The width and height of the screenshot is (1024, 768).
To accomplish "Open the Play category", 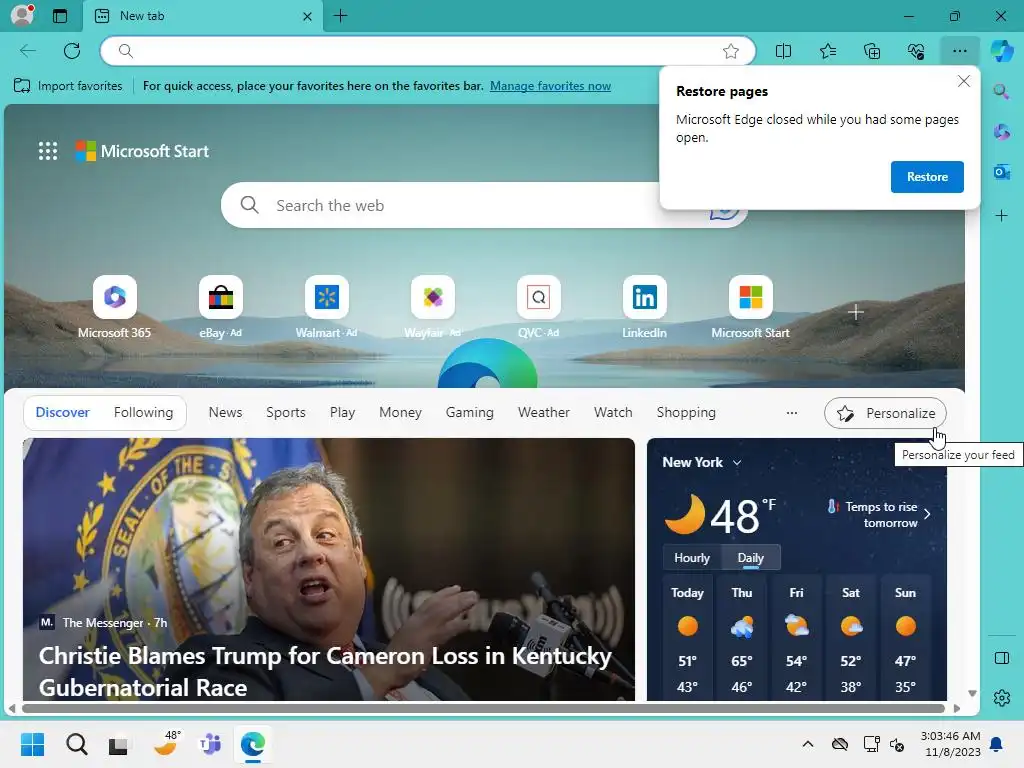I will point(342,412).
